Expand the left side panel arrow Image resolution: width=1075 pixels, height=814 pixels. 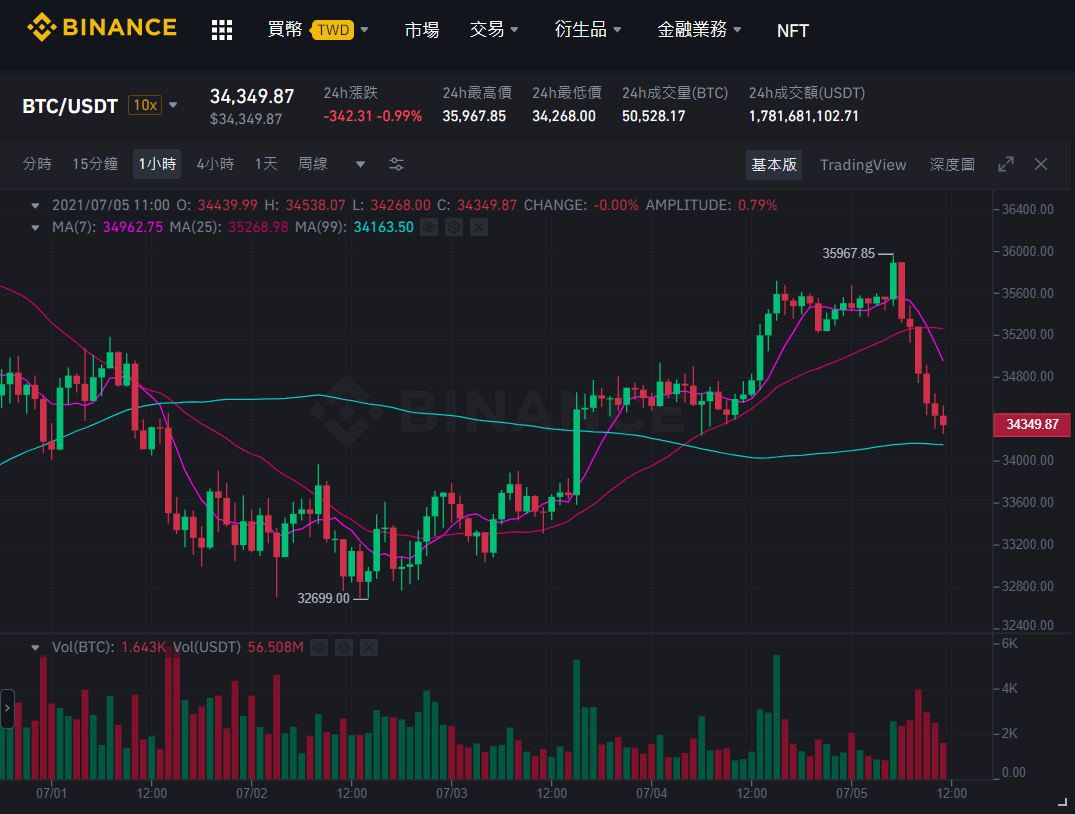coord(7,708)
